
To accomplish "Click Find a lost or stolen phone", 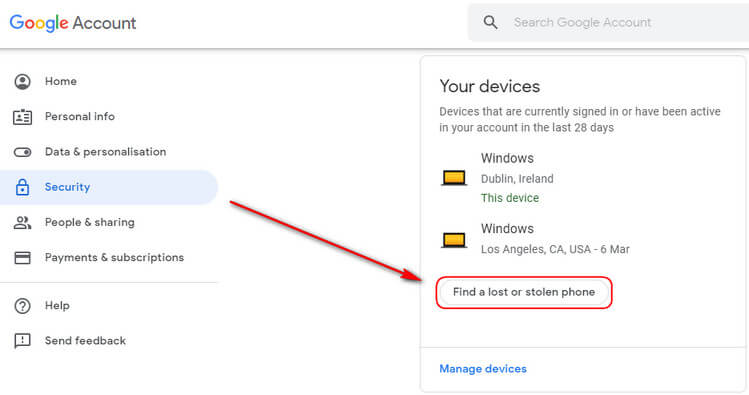I will click(524, 292).
